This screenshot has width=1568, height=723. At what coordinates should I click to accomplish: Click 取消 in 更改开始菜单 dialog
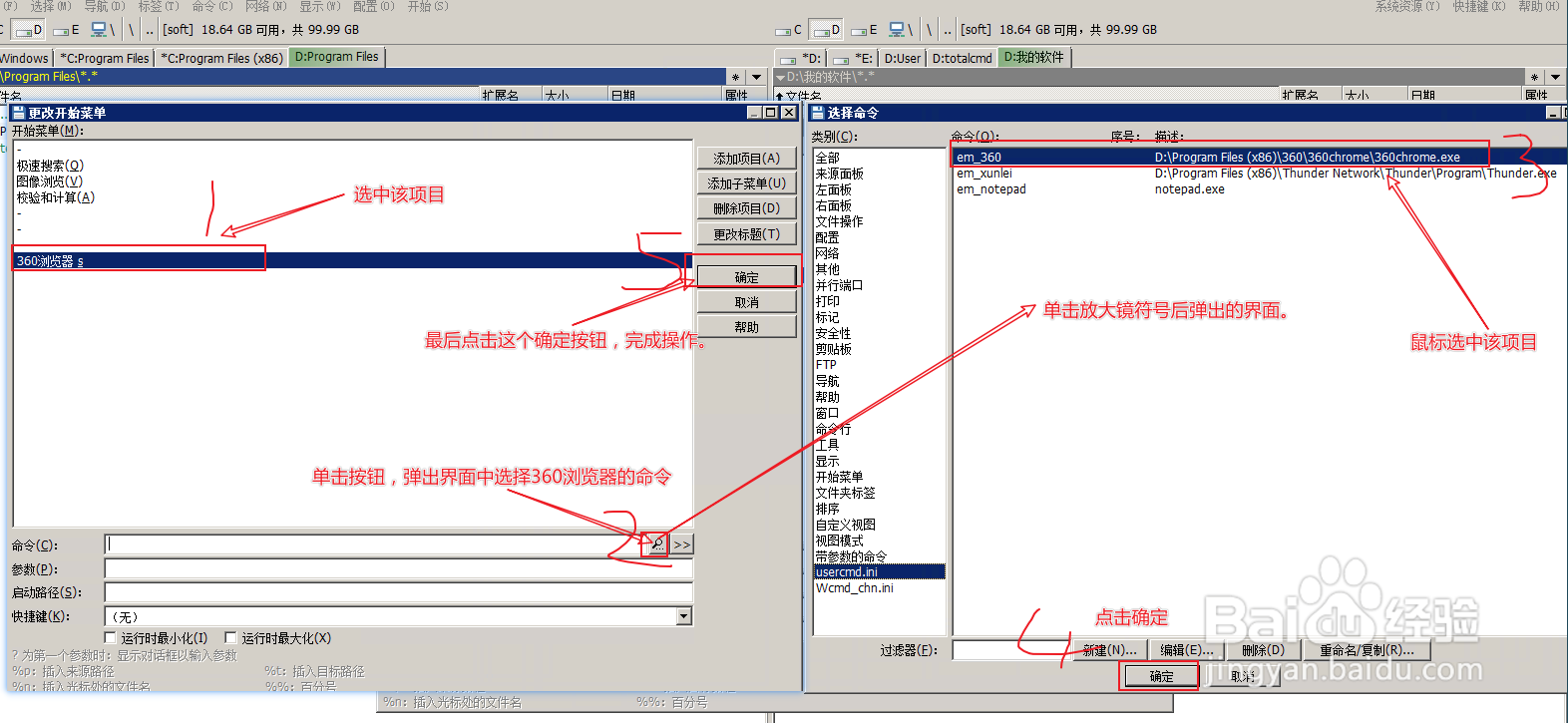click(x=746, y=302)
